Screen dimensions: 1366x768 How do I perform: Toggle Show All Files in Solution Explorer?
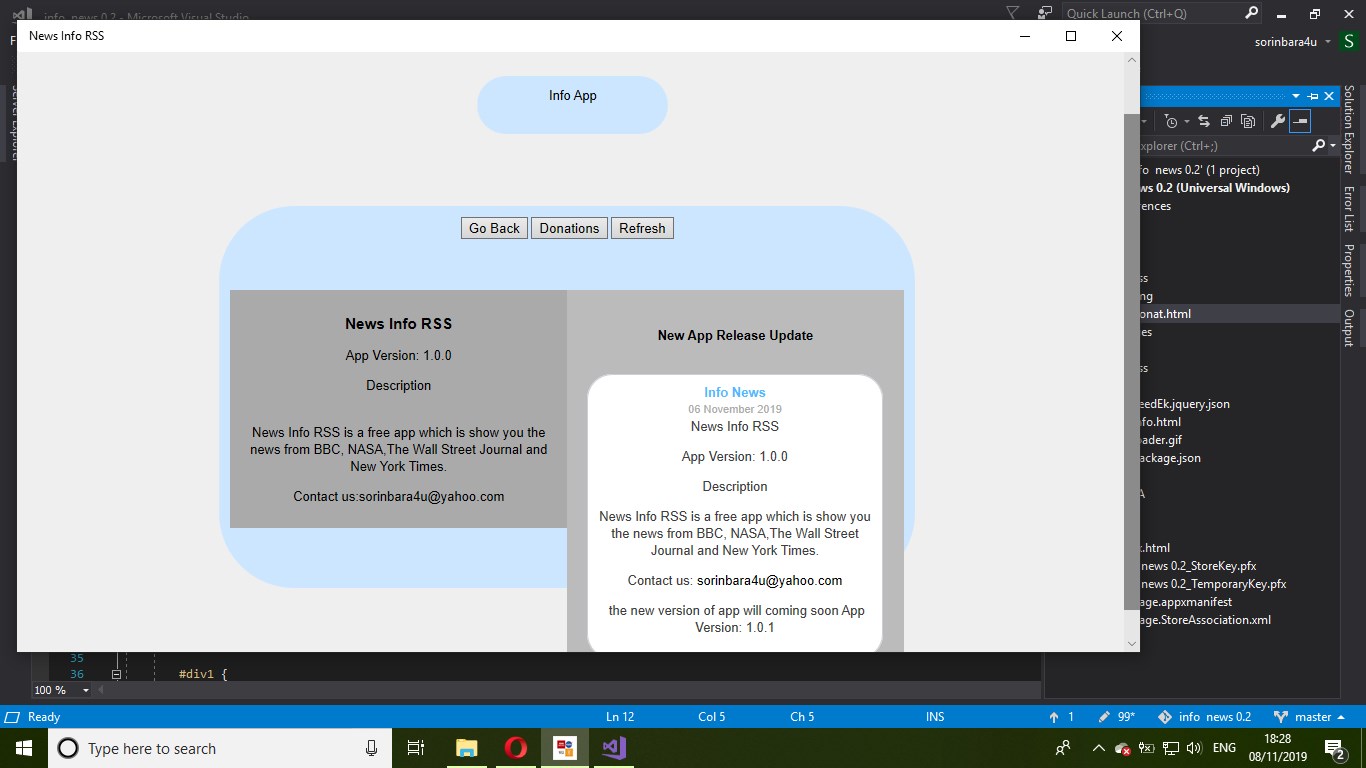pyautogui.click(x=1248, y=121)
